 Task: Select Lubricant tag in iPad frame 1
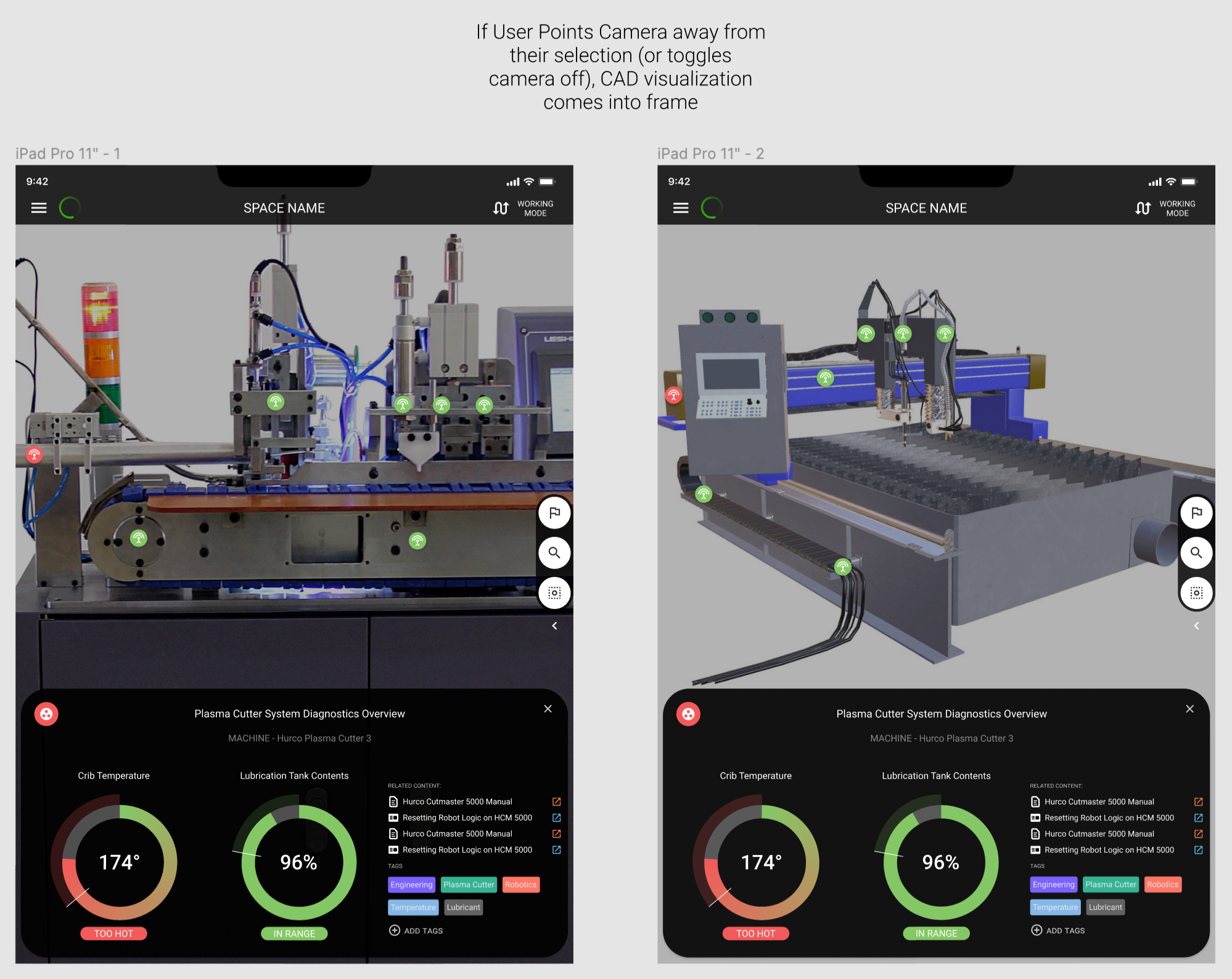coord(463,907)
